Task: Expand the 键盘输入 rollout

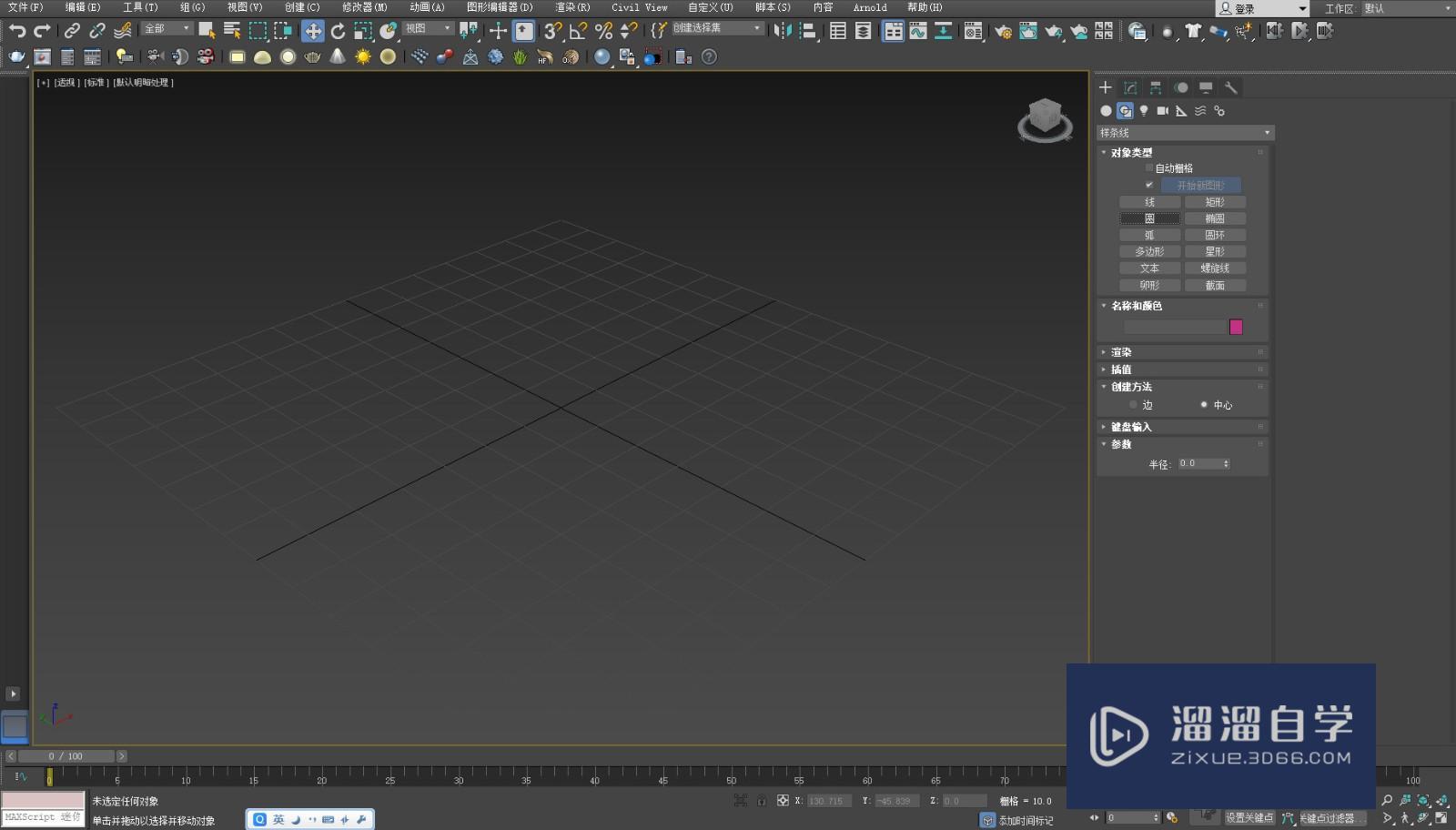Action: click(1130, 427)
